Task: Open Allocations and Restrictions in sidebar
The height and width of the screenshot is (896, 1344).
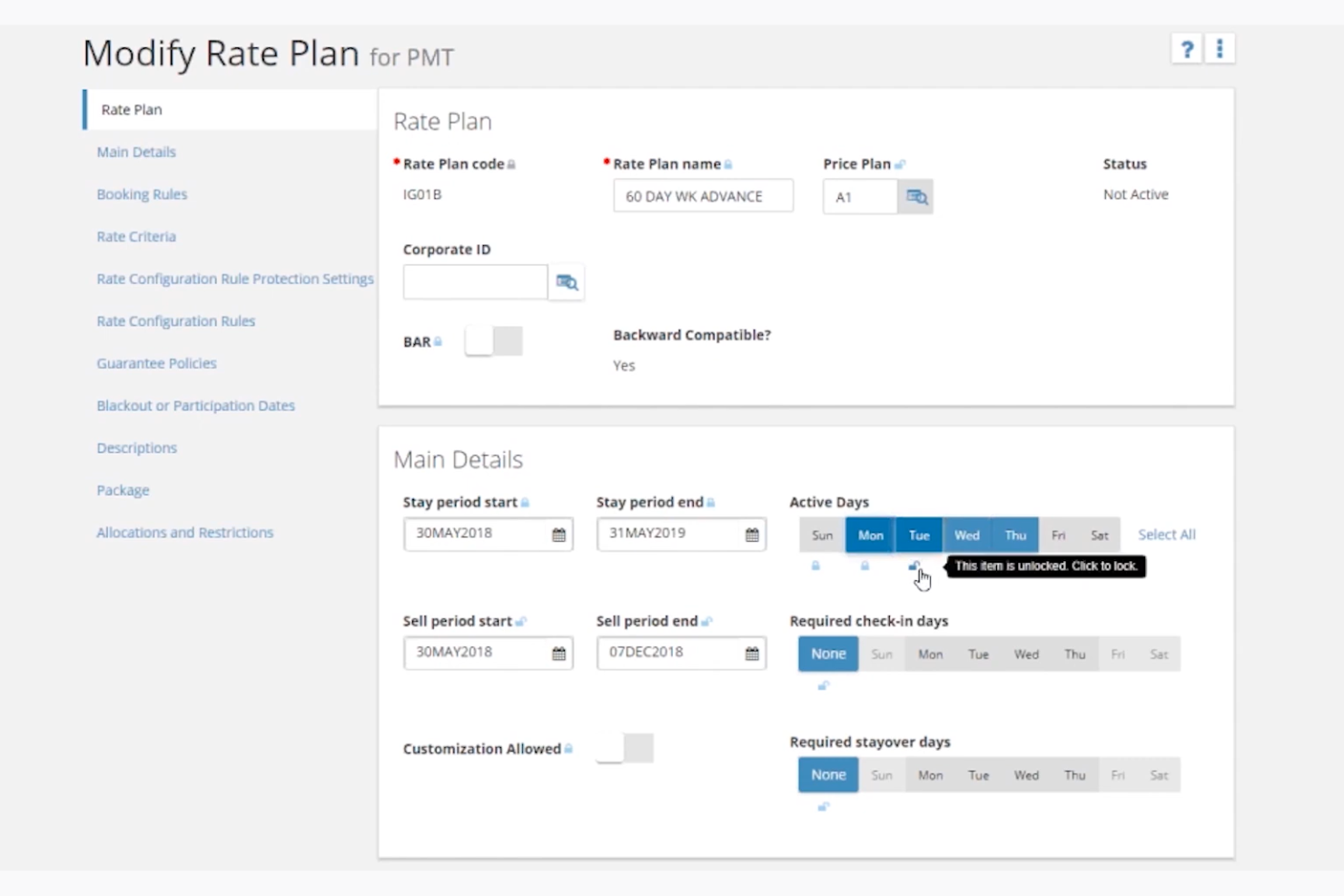Action: (185, 532)
